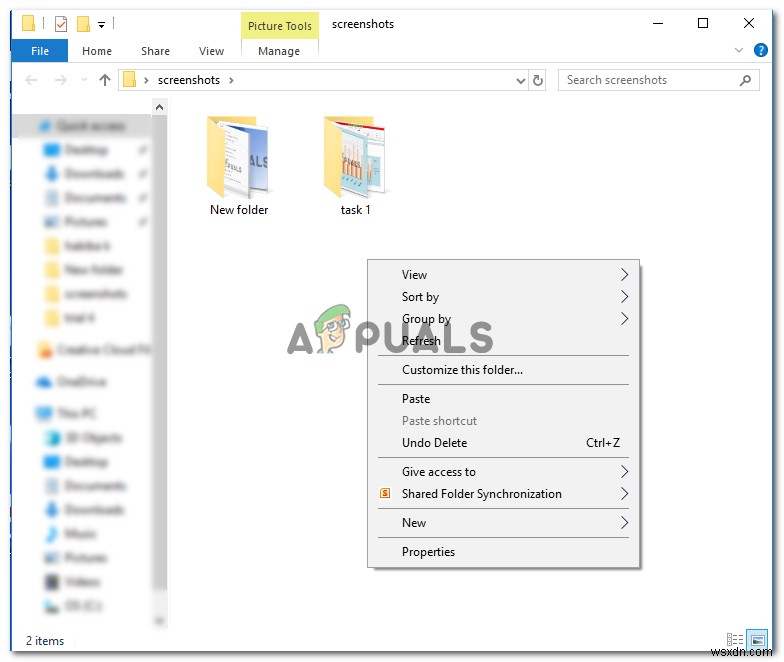This screenshot has height=662, width=784.
Task: Click the New folder name label
Action: 238,210
